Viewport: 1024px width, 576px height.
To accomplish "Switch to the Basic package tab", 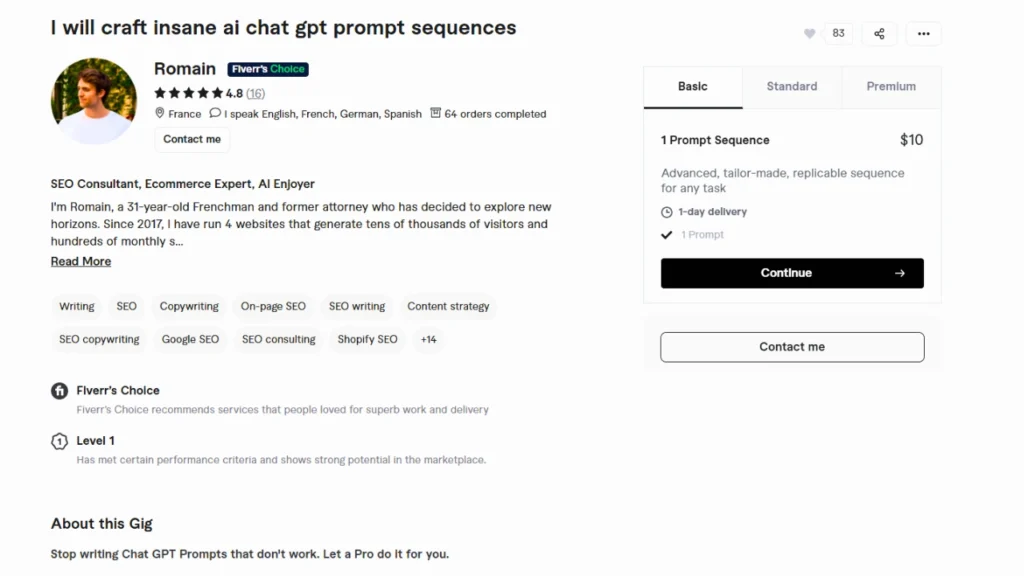I will [x=692, y=87].
